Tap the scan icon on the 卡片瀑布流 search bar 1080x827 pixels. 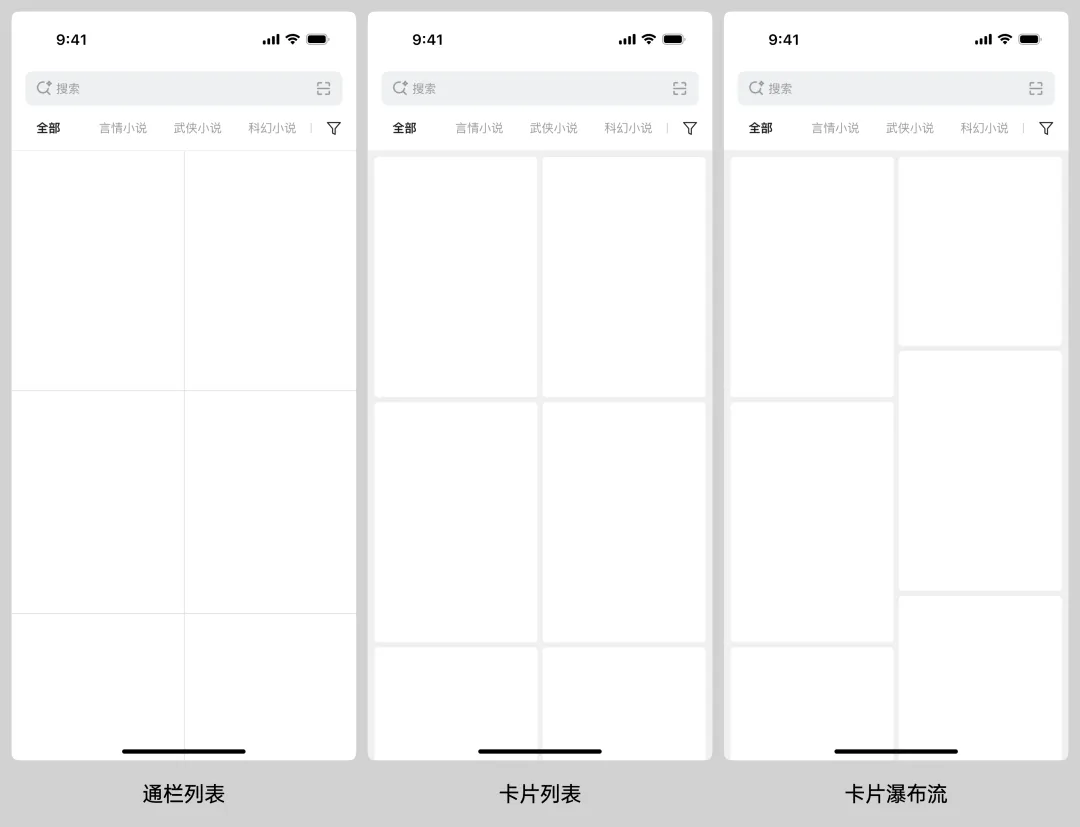pos(1035,89)
